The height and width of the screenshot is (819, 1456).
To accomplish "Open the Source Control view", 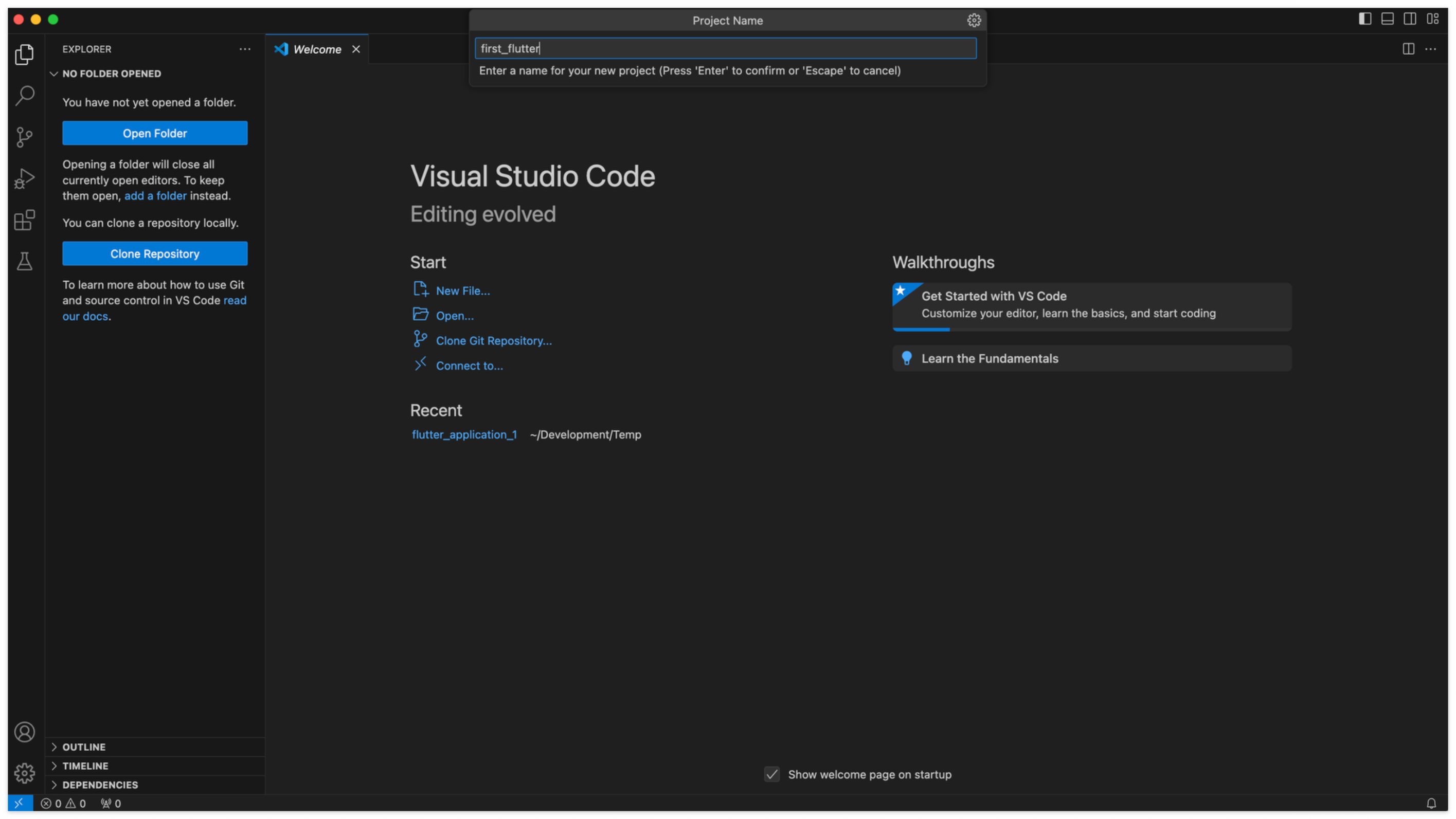I will [x=24, y=137].
